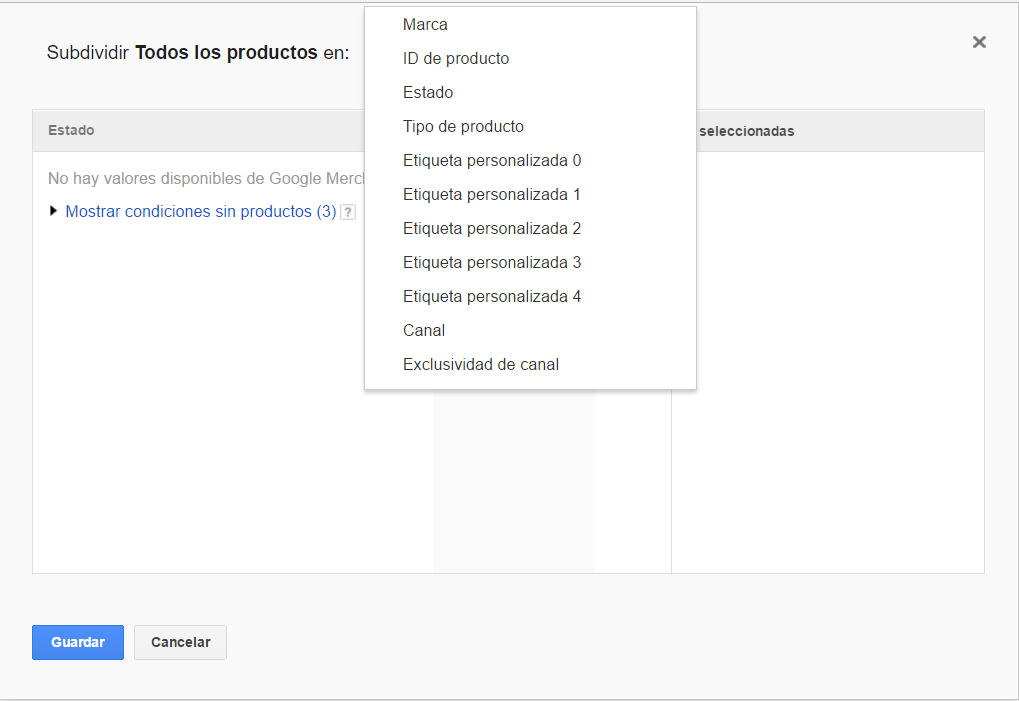Select Marca from the dropdown list
Screen dimensions: 1019x701
point(530,25)
